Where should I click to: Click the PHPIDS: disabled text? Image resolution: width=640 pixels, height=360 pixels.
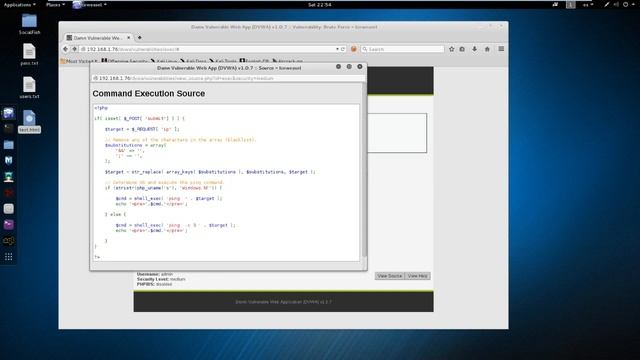point(154,284)
